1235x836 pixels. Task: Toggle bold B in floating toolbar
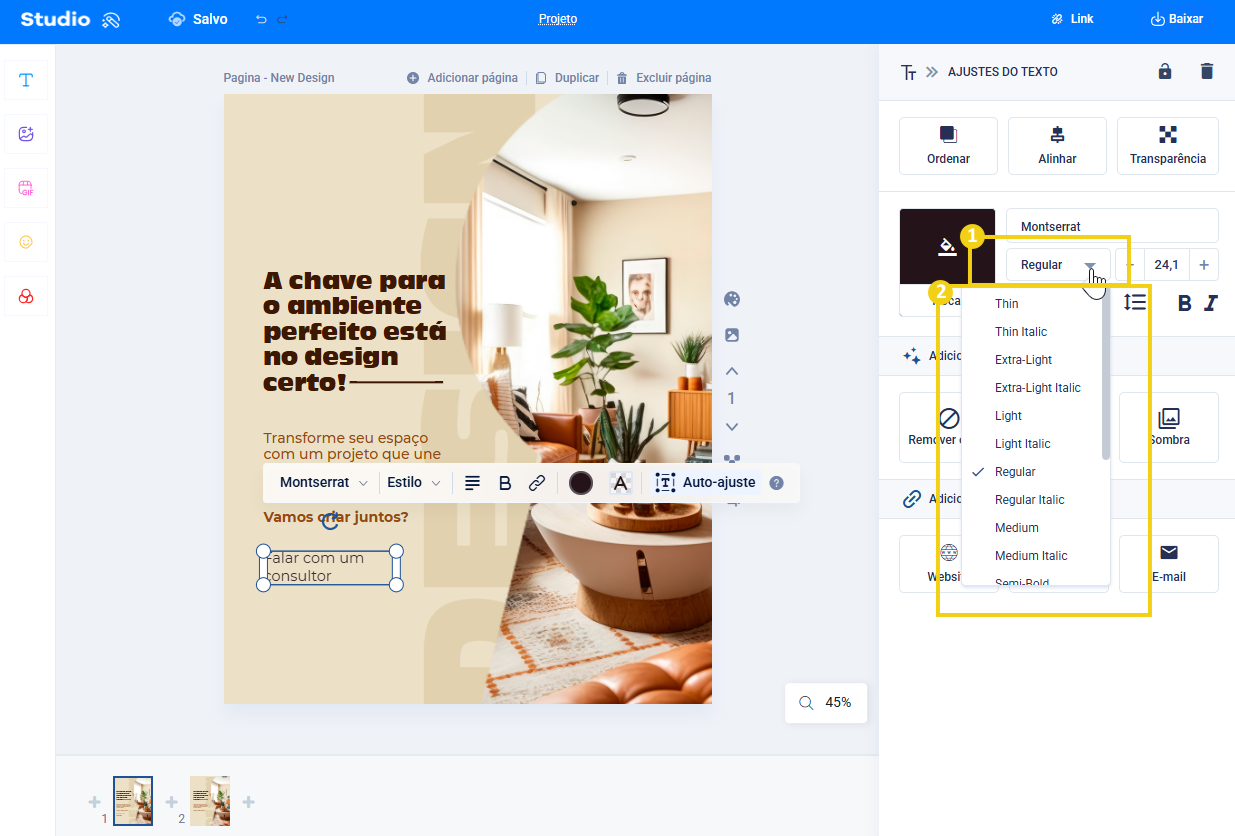pyautogui.click(x=505, y=483)
